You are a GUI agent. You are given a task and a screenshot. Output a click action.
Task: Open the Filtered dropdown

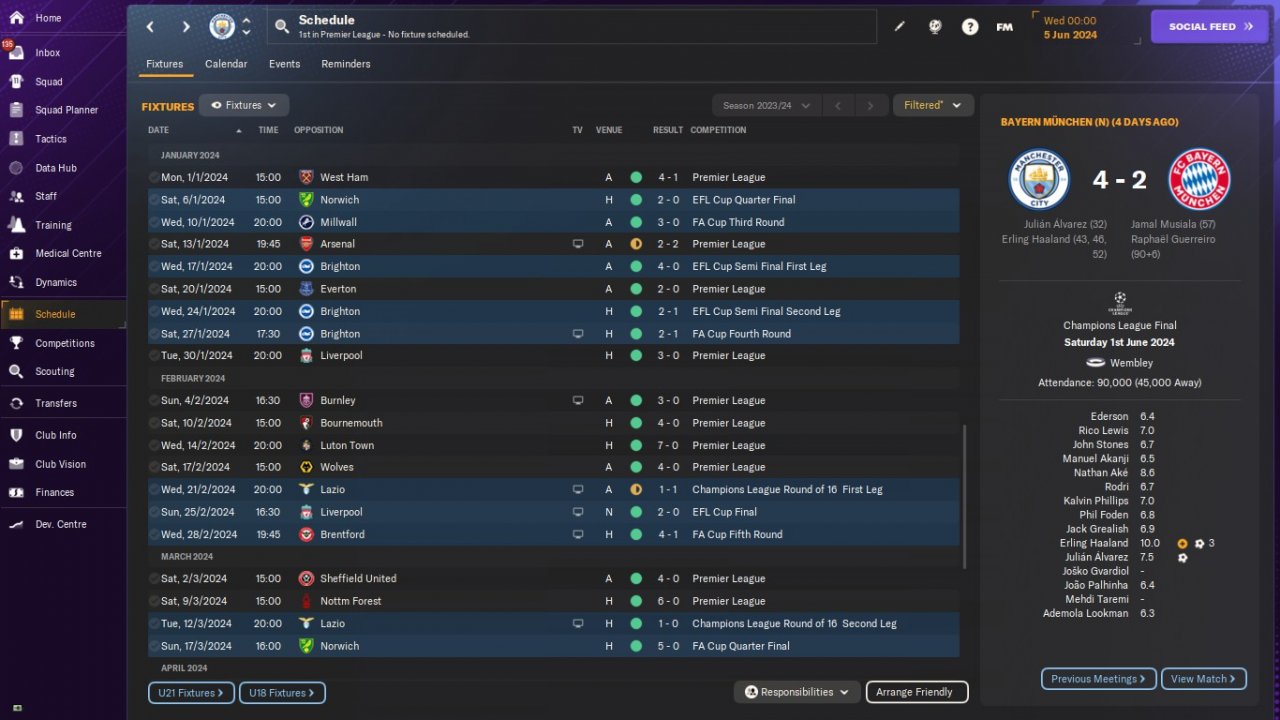coord(933,105)
